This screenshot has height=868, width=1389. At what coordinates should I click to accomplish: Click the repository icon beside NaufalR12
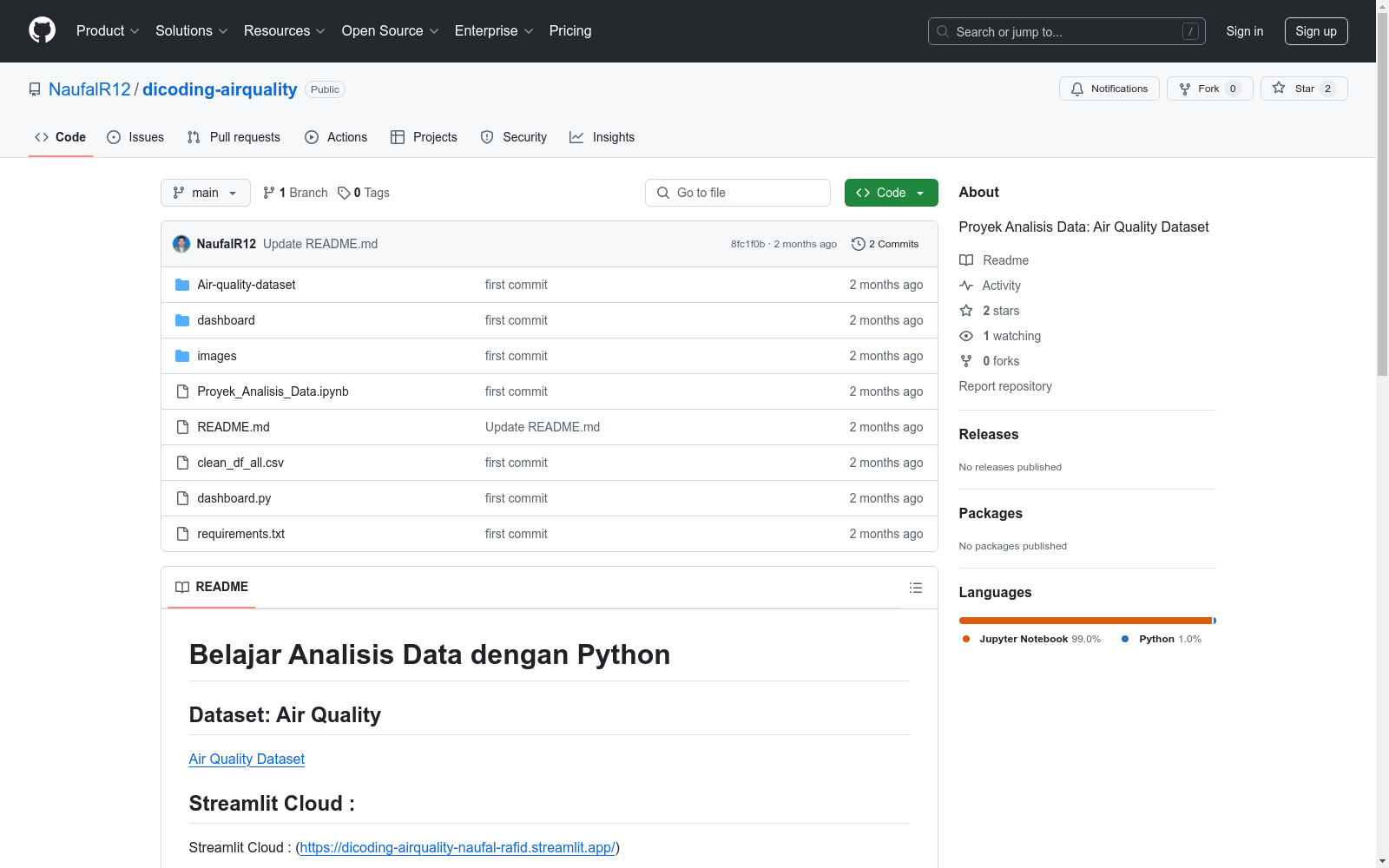point(35,89)
